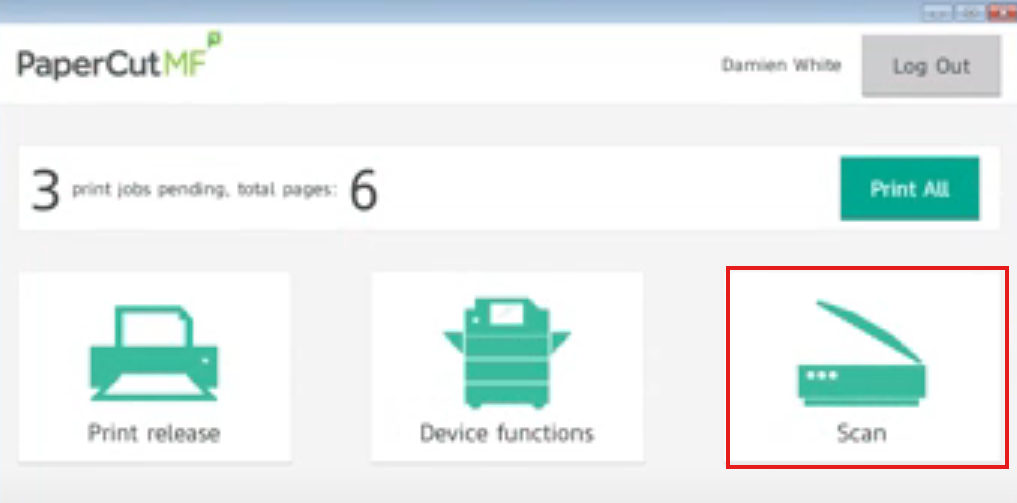Close the window with the red button

point(1002,12)
